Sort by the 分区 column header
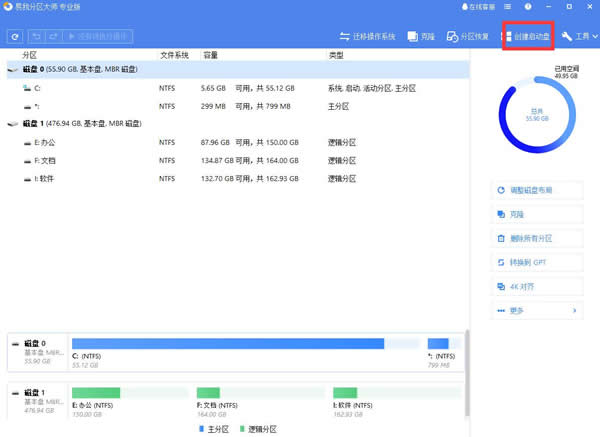This screenshot has width=600, height=437. click(x=29, y=55)
